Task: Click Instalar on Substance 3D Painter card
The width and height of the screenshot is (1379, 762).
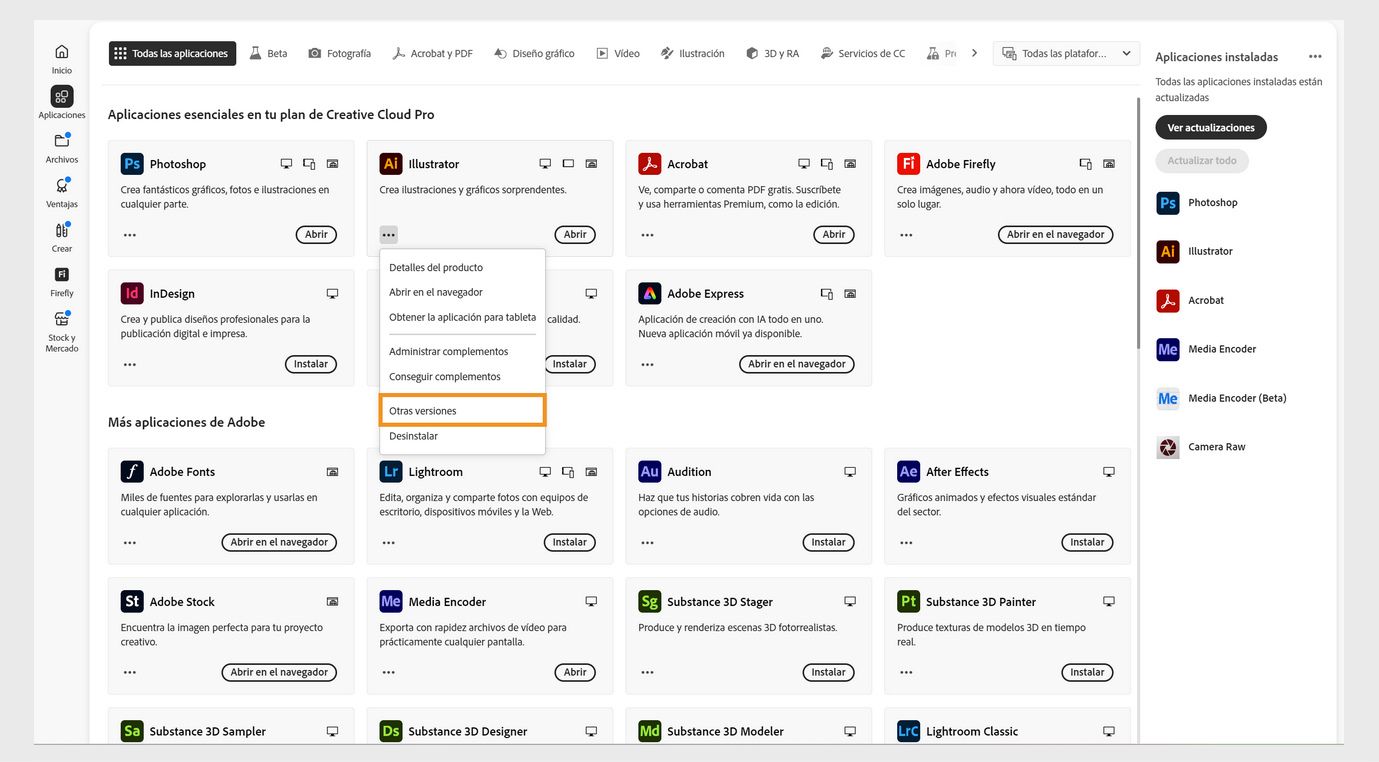Action: (x=1087, y=673)
